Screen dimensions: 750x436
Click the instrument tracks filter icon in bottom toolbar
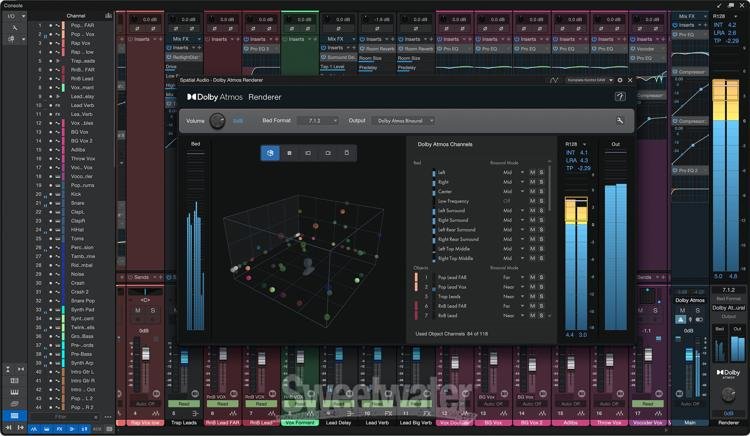point(46,429)
